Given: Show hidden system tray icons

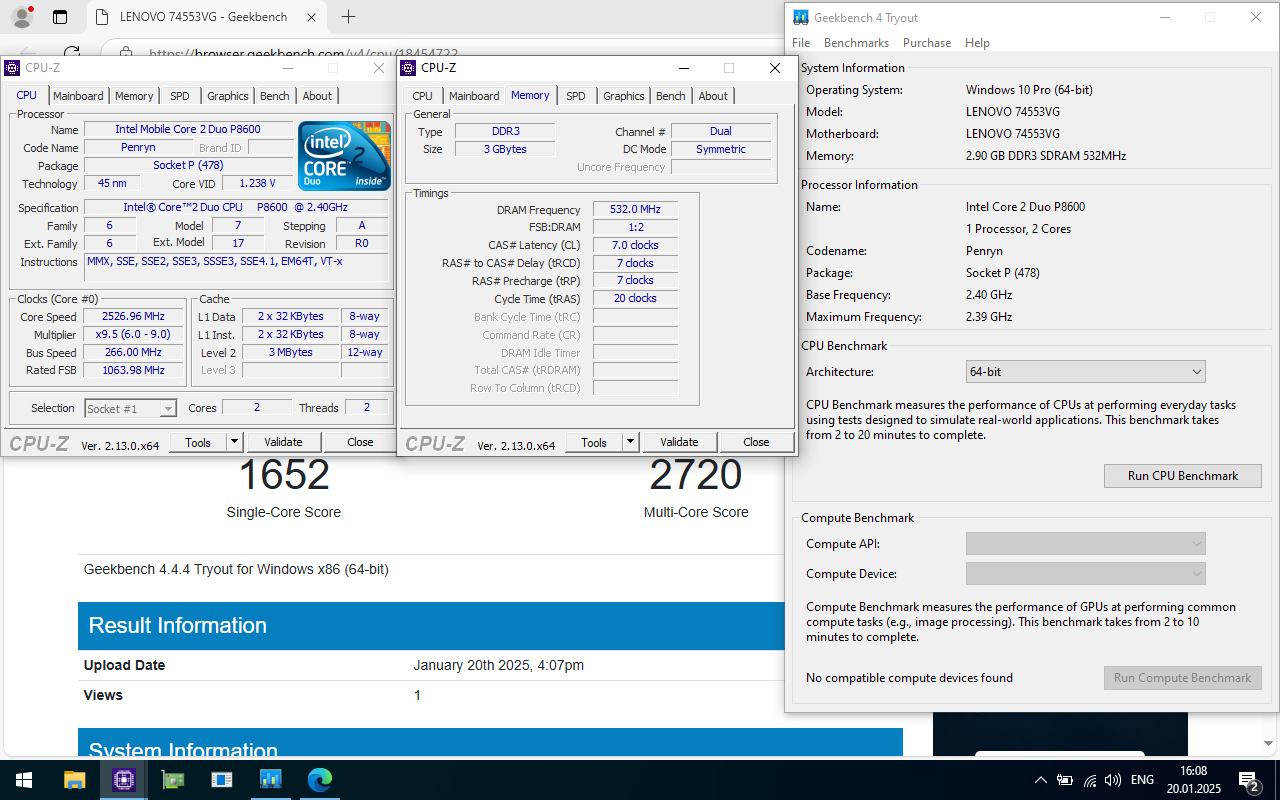Looking at the screenshot, I should [1041, 780].
